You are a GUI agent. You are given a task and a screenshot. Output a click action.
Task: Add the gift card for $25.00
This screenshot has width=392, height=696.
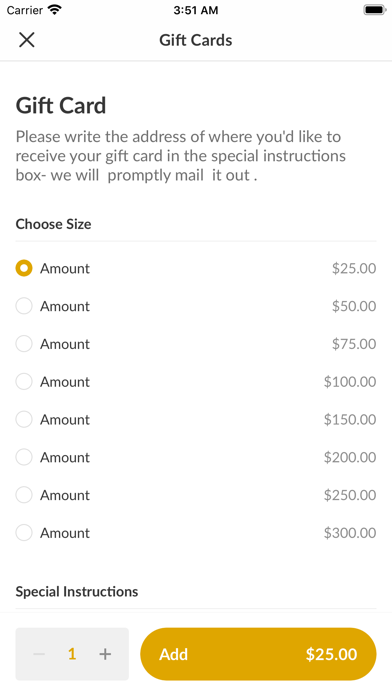pos(258,654)
